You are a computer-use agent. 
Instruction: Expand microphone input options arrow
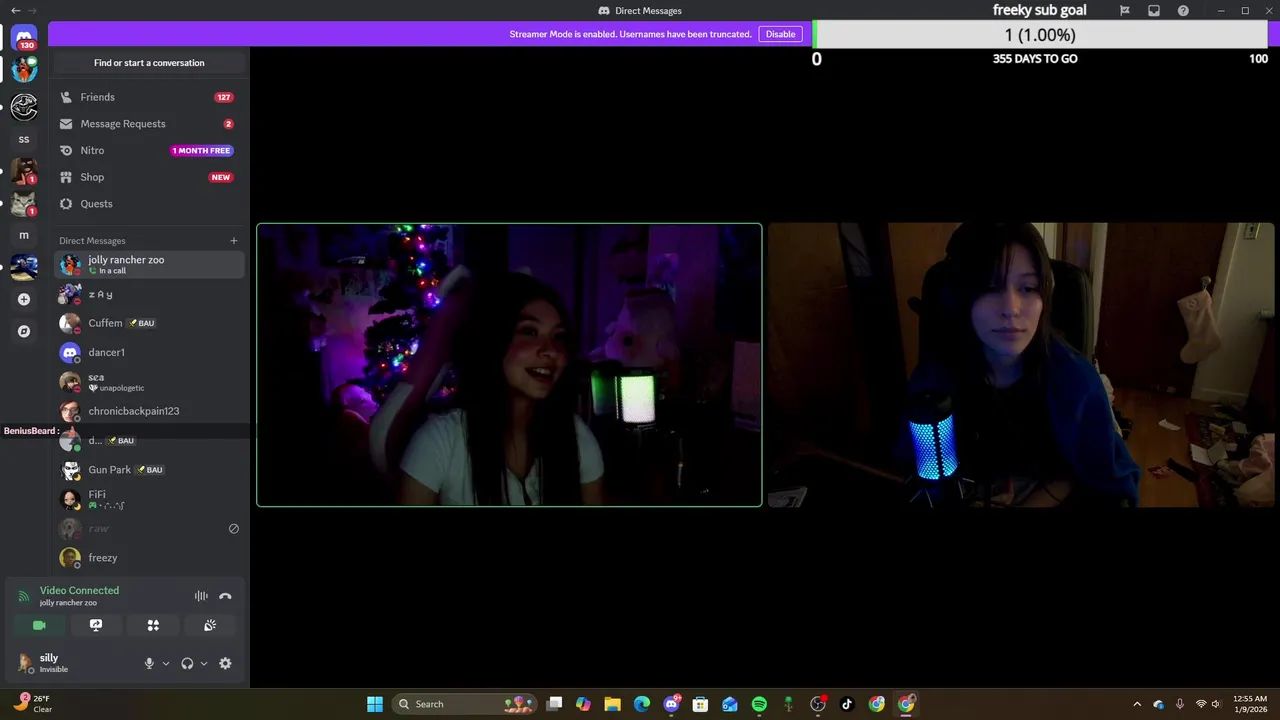click(166, 663)
